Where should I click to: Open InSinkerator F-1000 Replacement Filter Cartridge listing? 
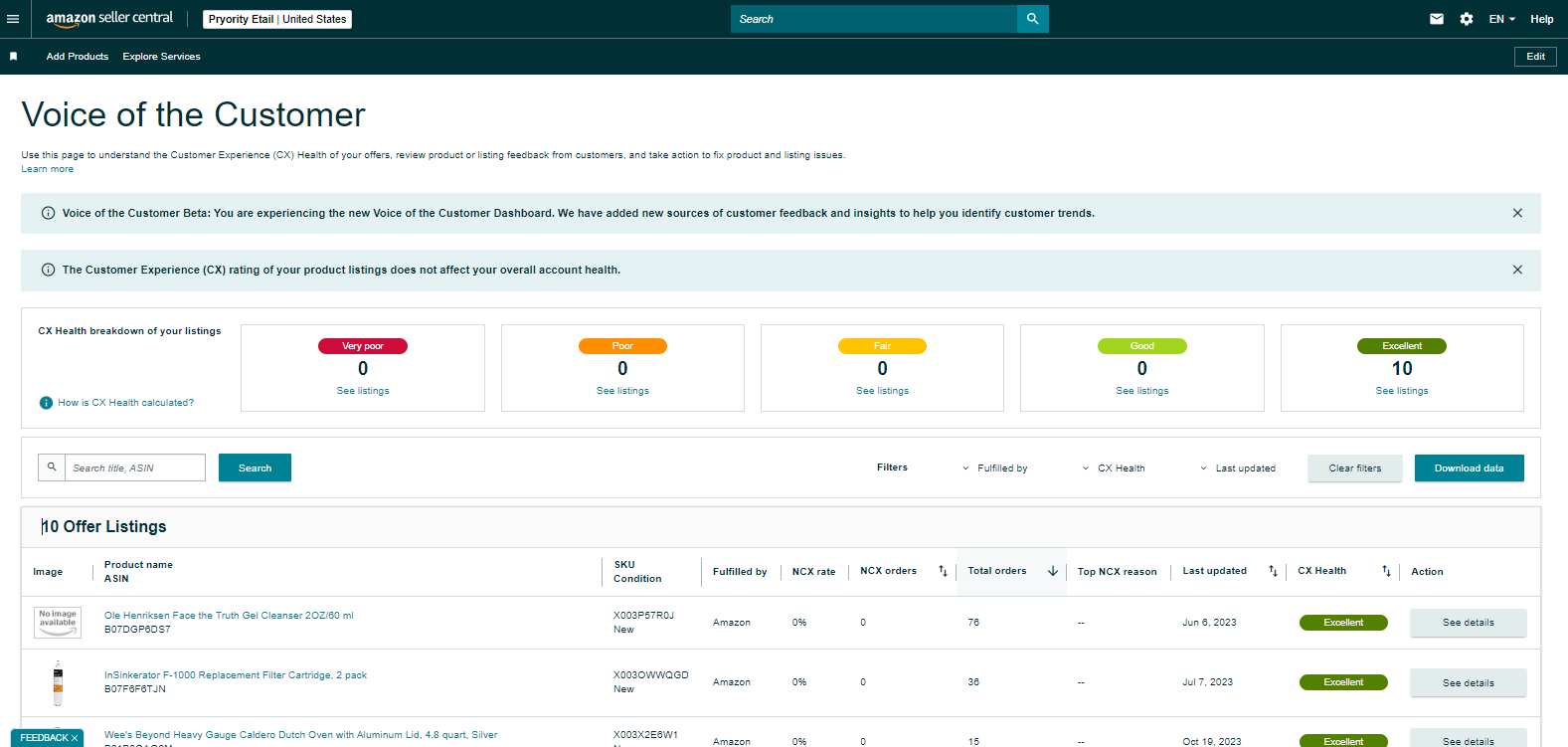point(236,675)
